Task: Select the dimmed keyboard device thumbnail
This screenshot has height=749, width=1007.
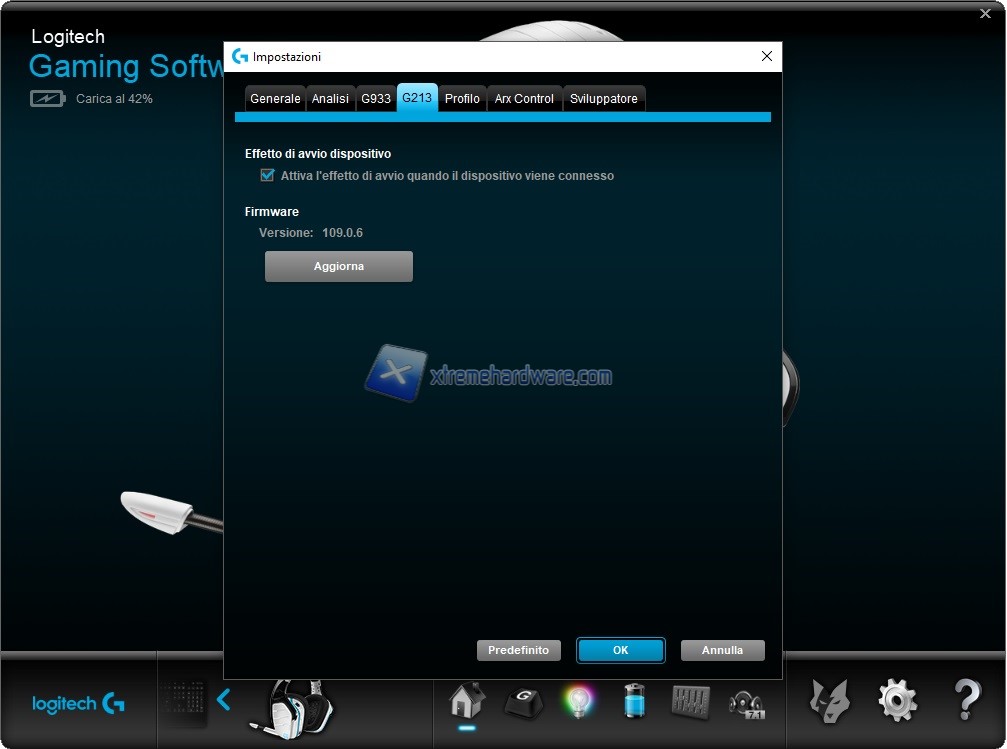Action: 184,701
